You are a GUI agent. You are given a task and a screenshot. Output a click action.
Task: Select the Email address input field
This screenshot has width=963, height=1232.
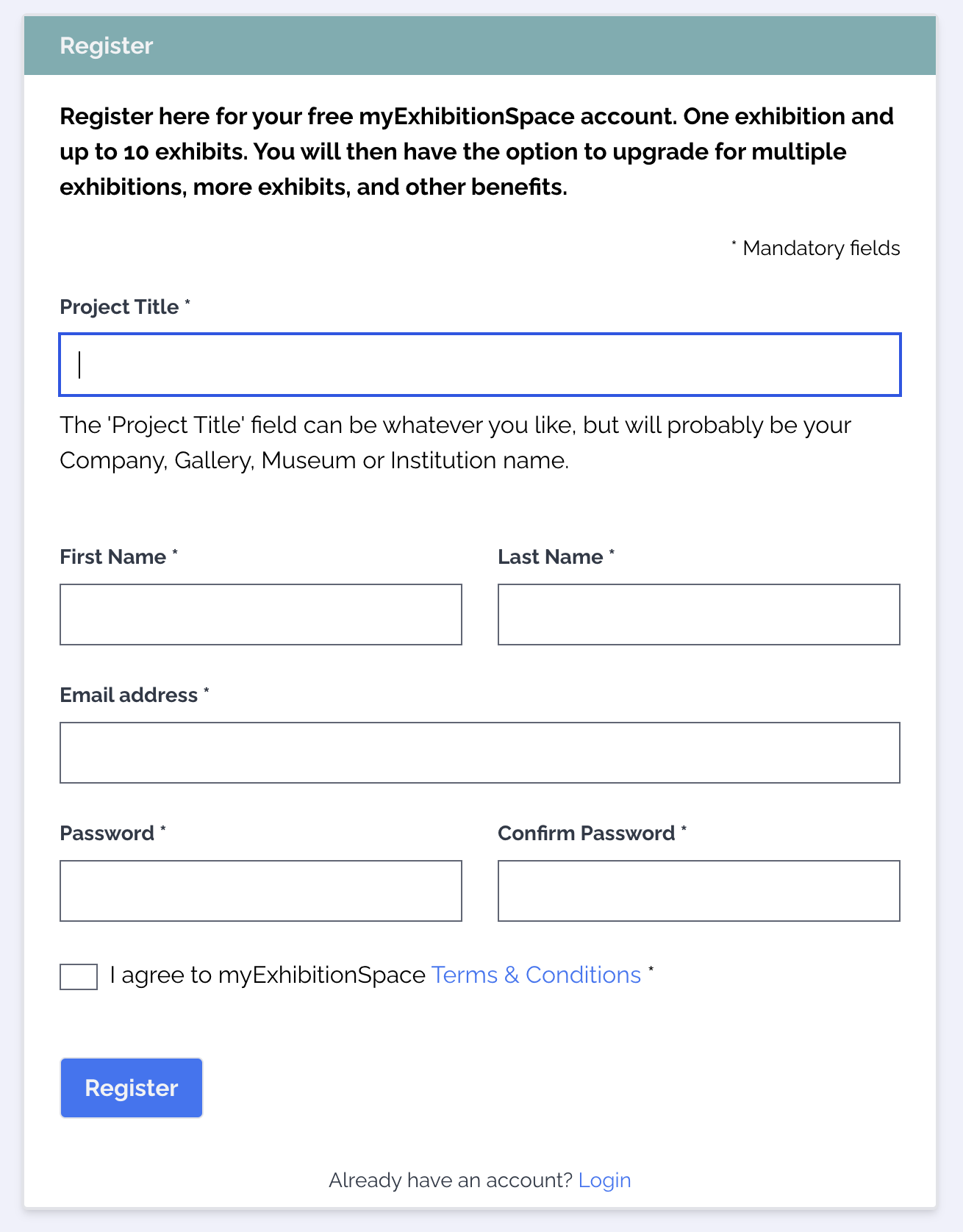click(x=479, y=753)
